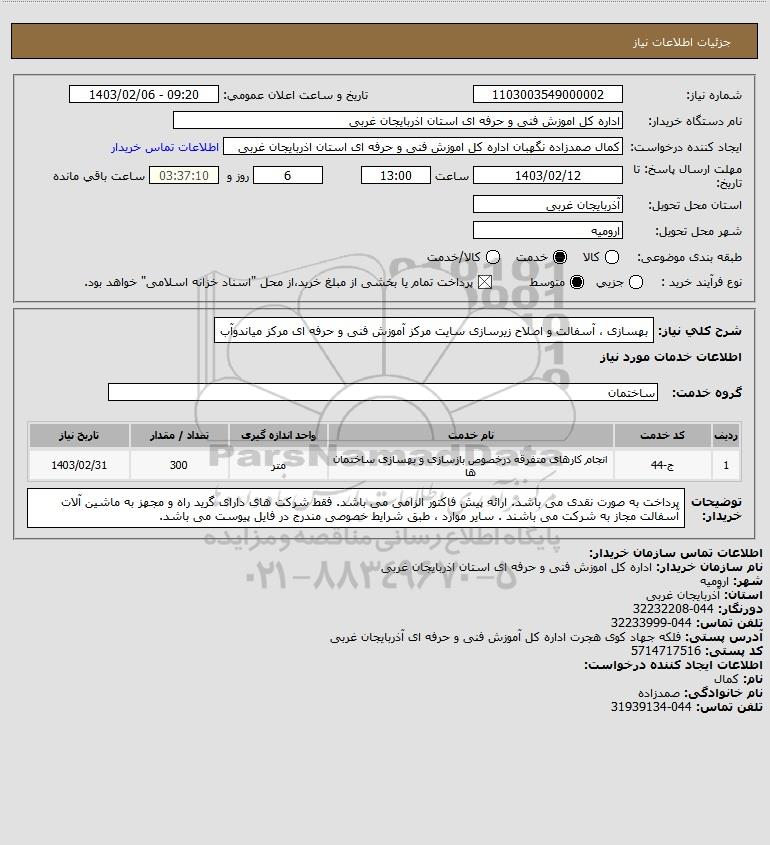This screenshot has width=770, height=845.
Task: Click the quantity cell 300
Action: pyautogui.click(x=179, y=465)
